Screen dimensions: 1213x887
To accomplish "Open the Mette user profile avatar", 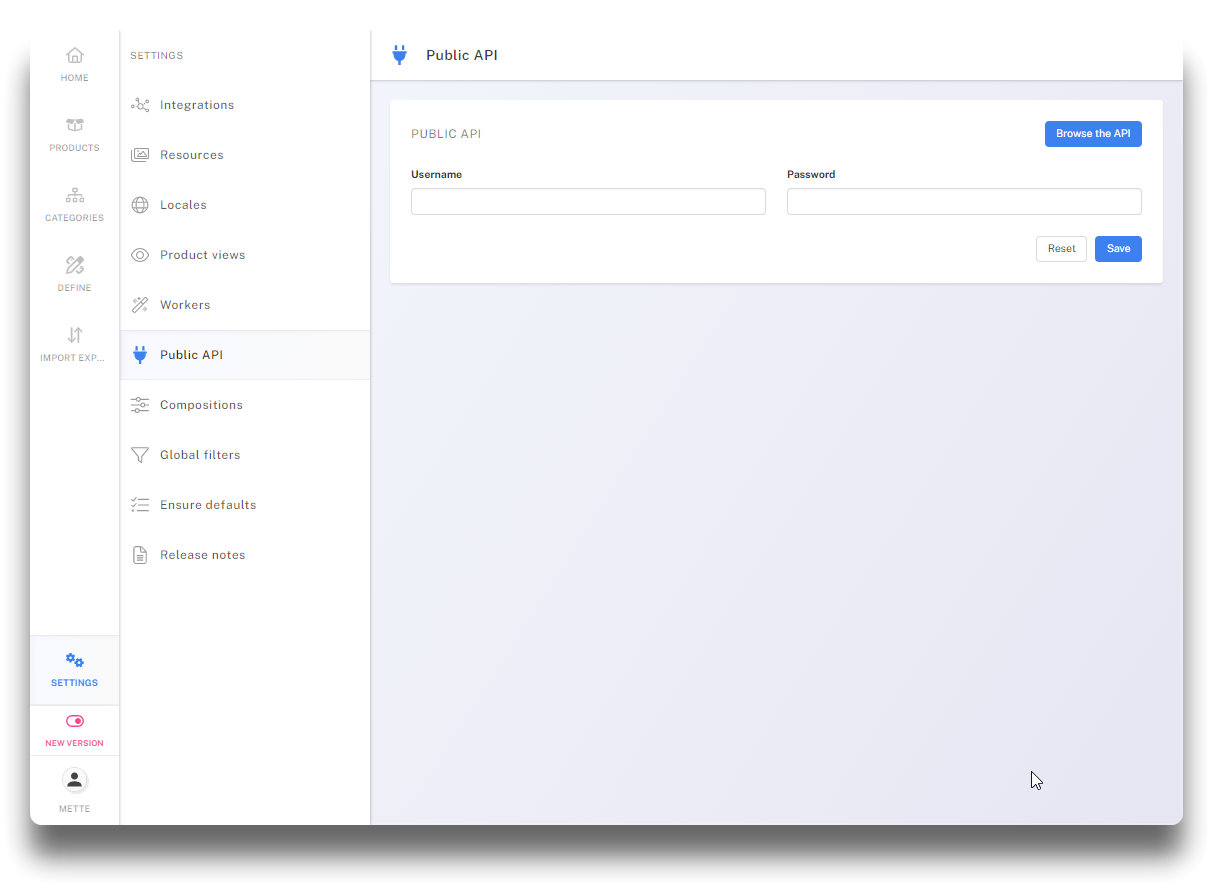I will 75,780.
